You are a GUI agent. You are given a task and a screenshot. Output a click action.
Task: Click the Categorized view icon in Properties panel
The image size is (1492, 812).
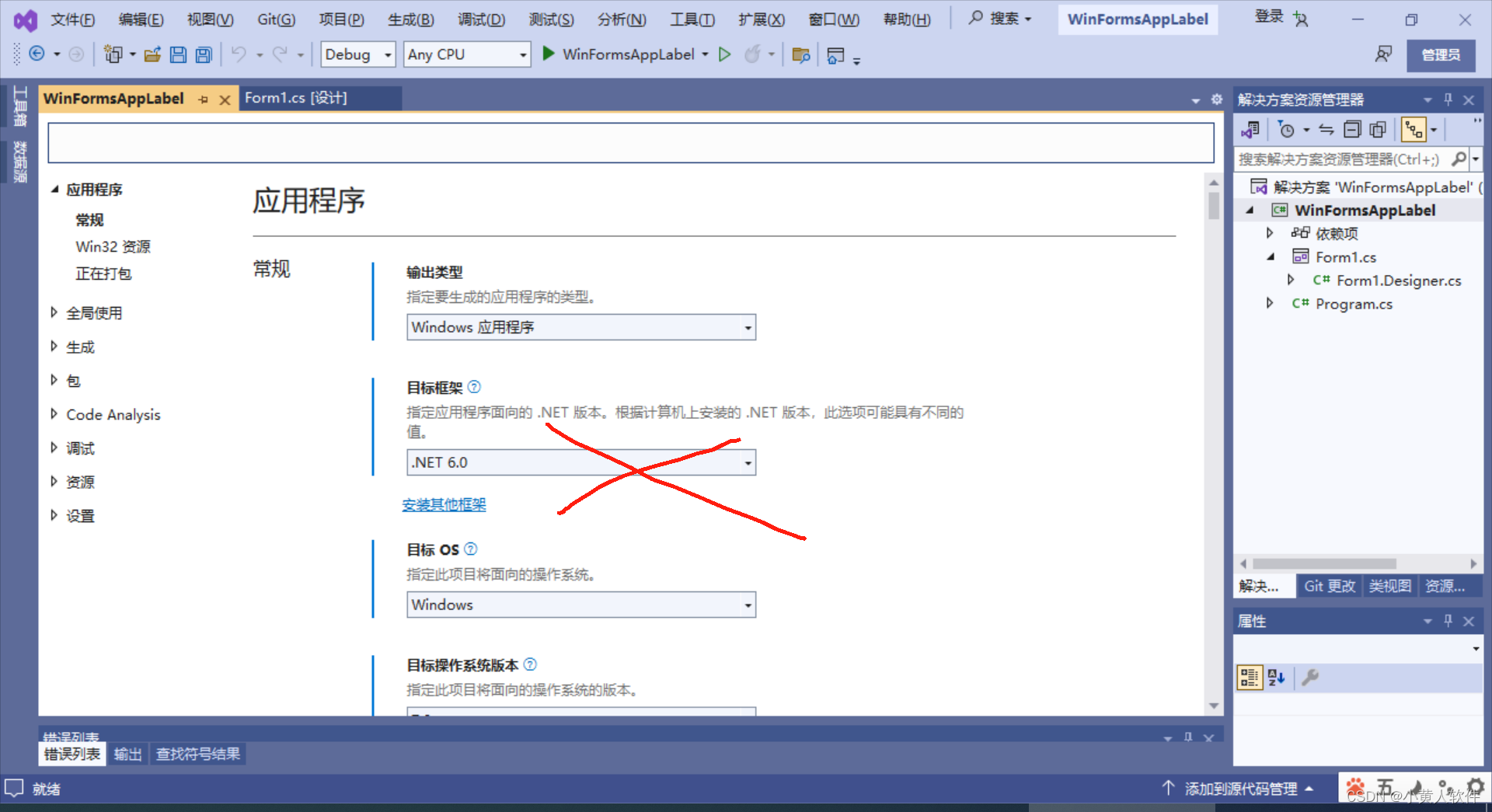click(1250, 677)
